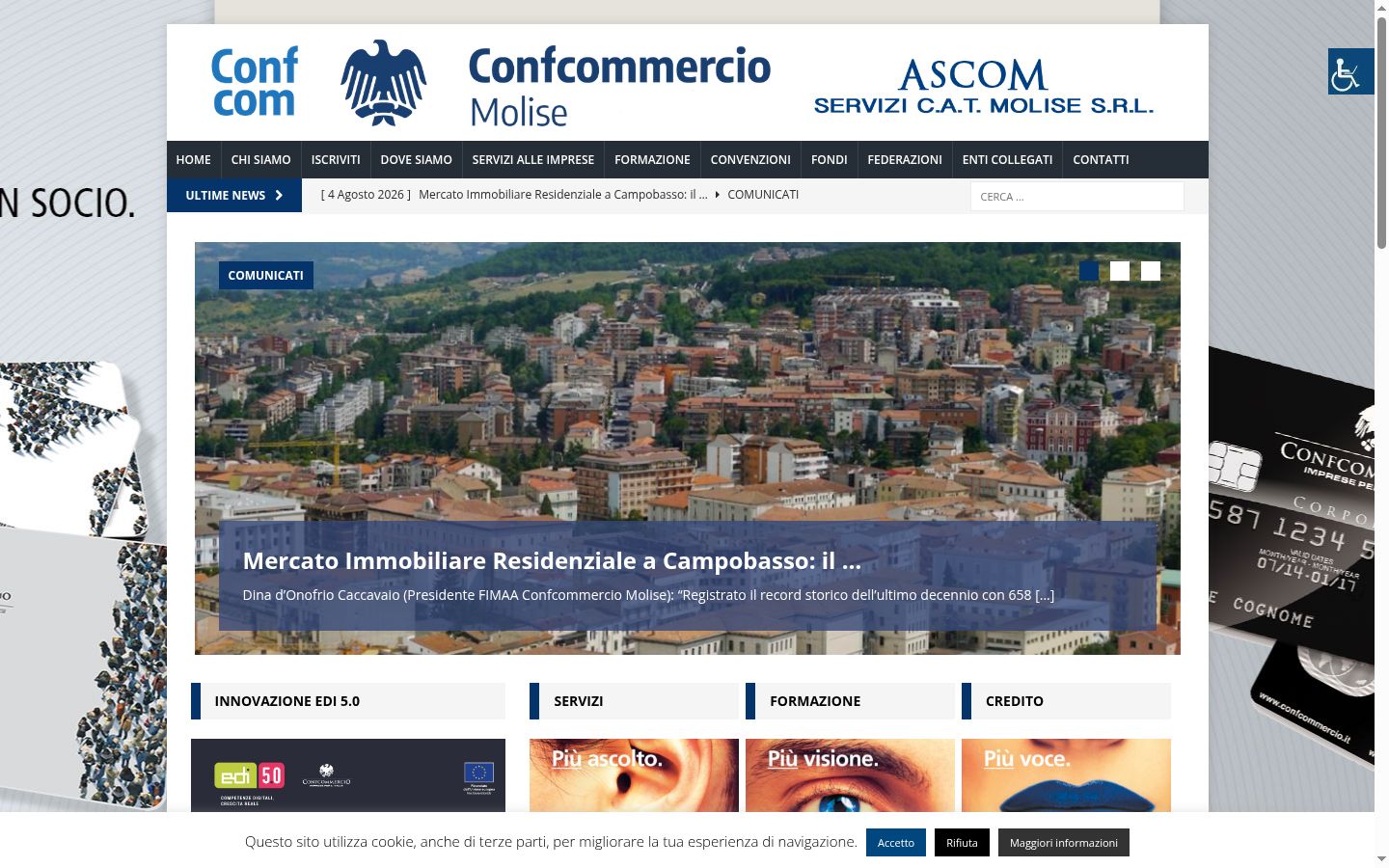Click the Confcommercio eagle emblem

(x=384, y=83)
